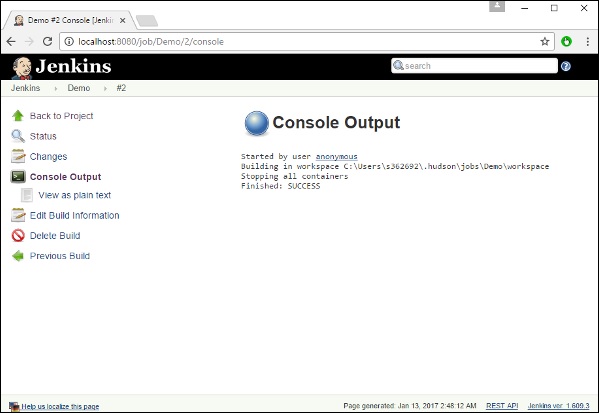
Task: Close the Demo #2 Console tab
Action: click(x=123, y=20)
